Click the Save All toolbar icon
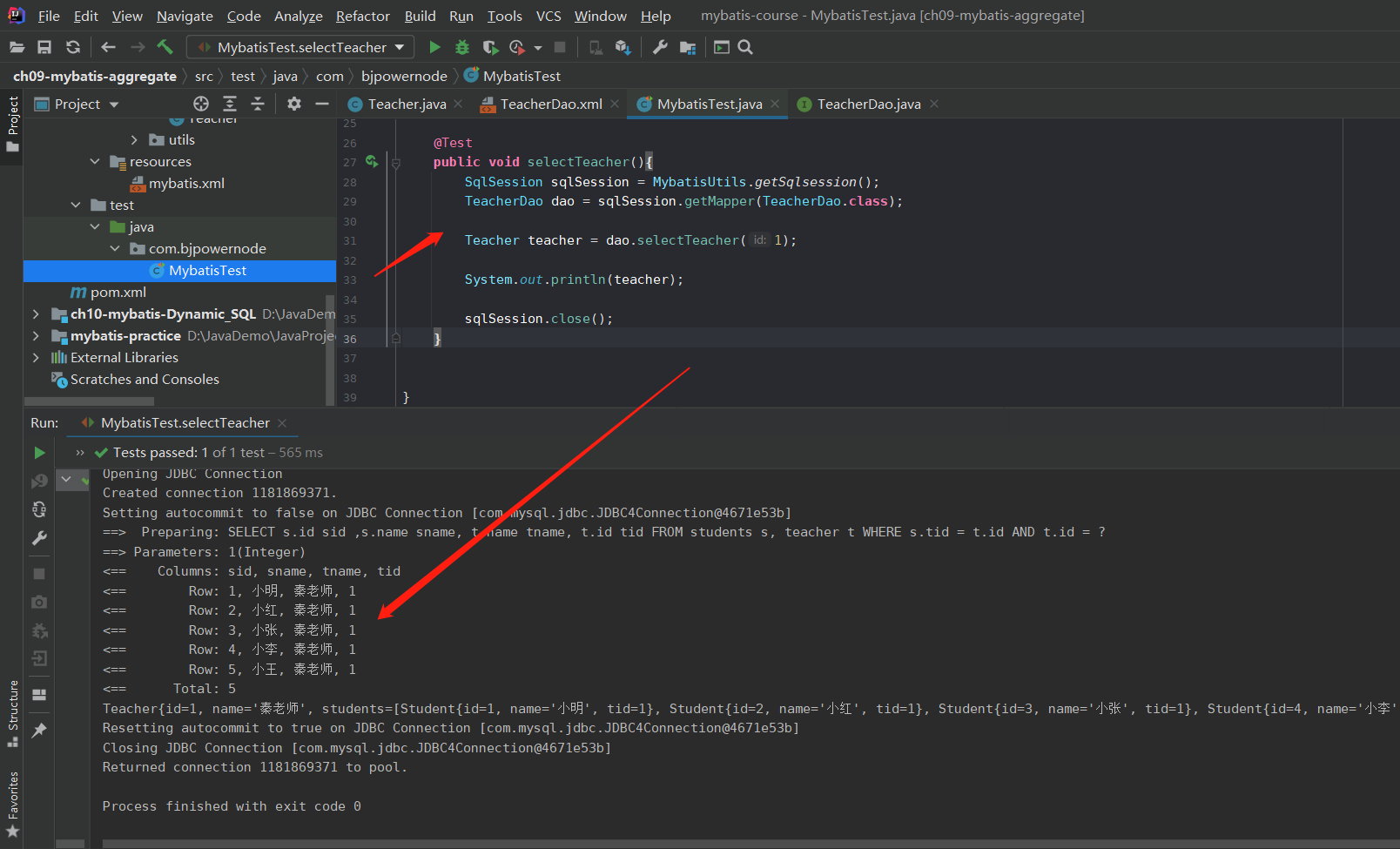 point(44,47)
